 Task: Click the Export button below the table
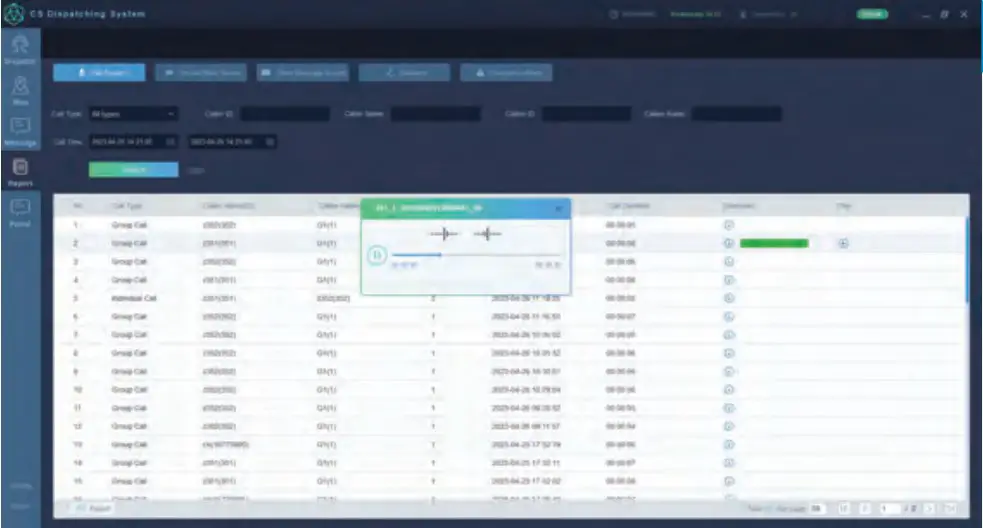click(x=94, y=509)
